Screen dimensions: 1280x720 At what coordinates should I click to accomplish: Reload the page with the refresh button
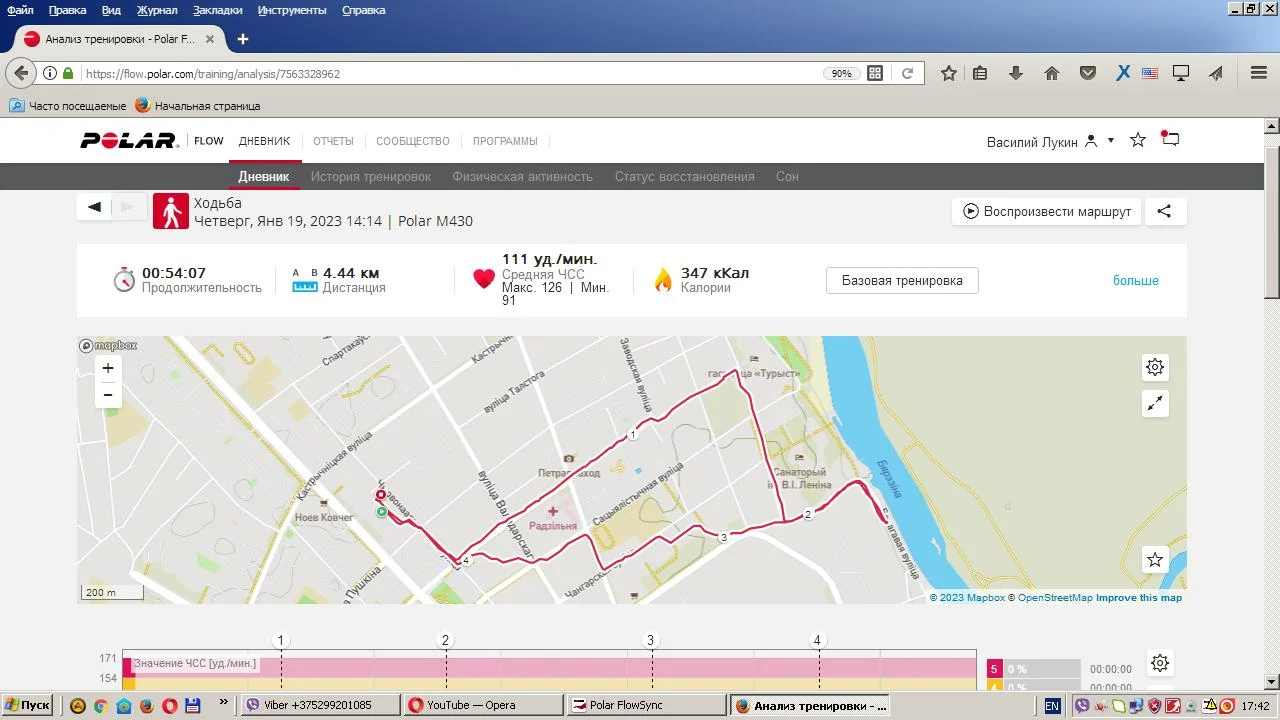pos(908,73)
